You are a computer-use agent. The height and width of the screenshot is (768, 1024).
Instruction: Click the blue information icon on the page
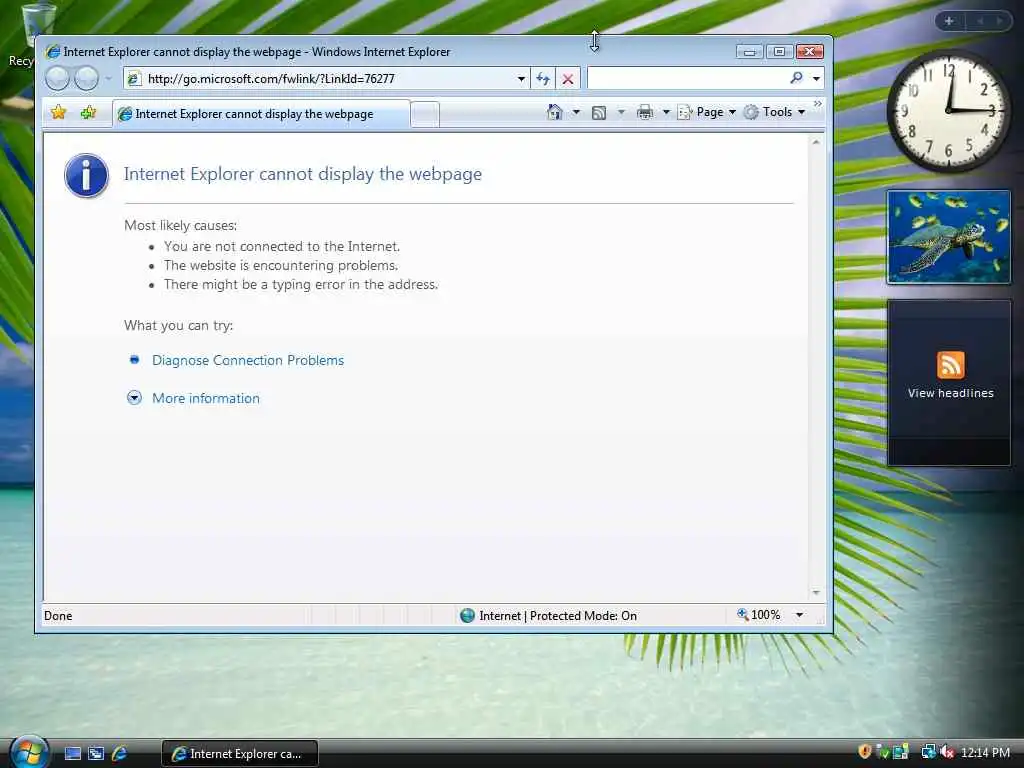point(86,175)
